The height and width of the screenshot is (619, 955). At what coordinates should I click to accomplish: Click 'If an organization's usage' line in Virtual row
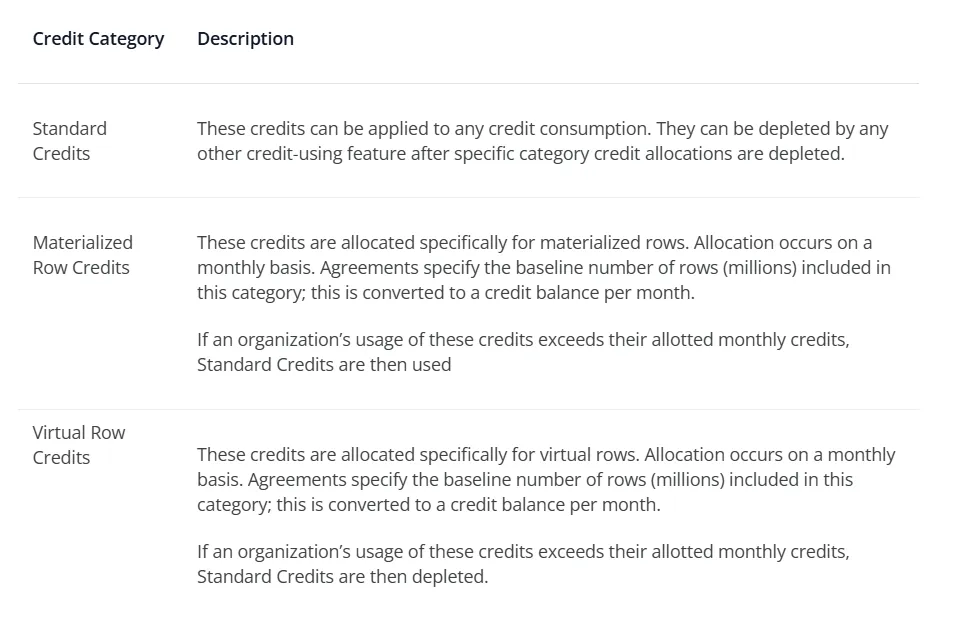pos(523,551)
